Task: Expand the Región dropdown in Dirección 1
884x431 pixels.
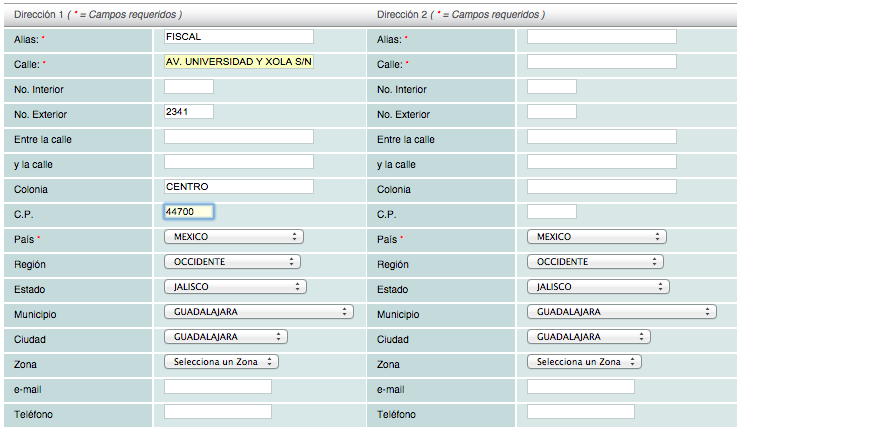Action: point(231,262)
